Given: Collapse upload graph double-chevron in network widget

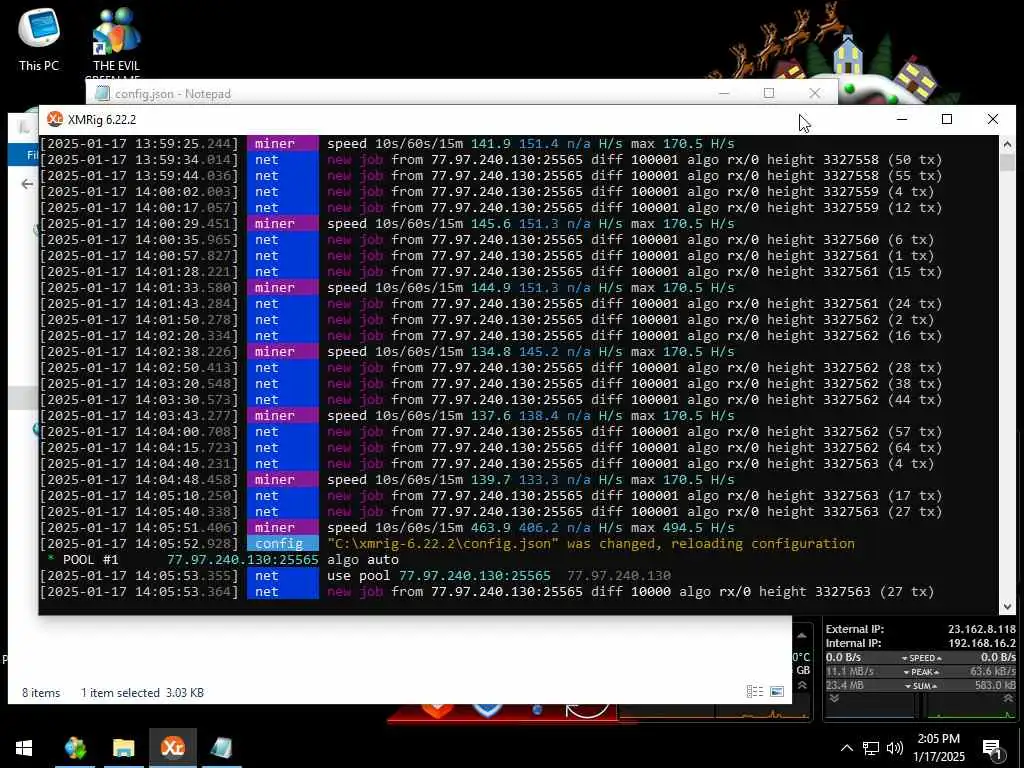Looking at the screenshot, I should (1008, 699).
